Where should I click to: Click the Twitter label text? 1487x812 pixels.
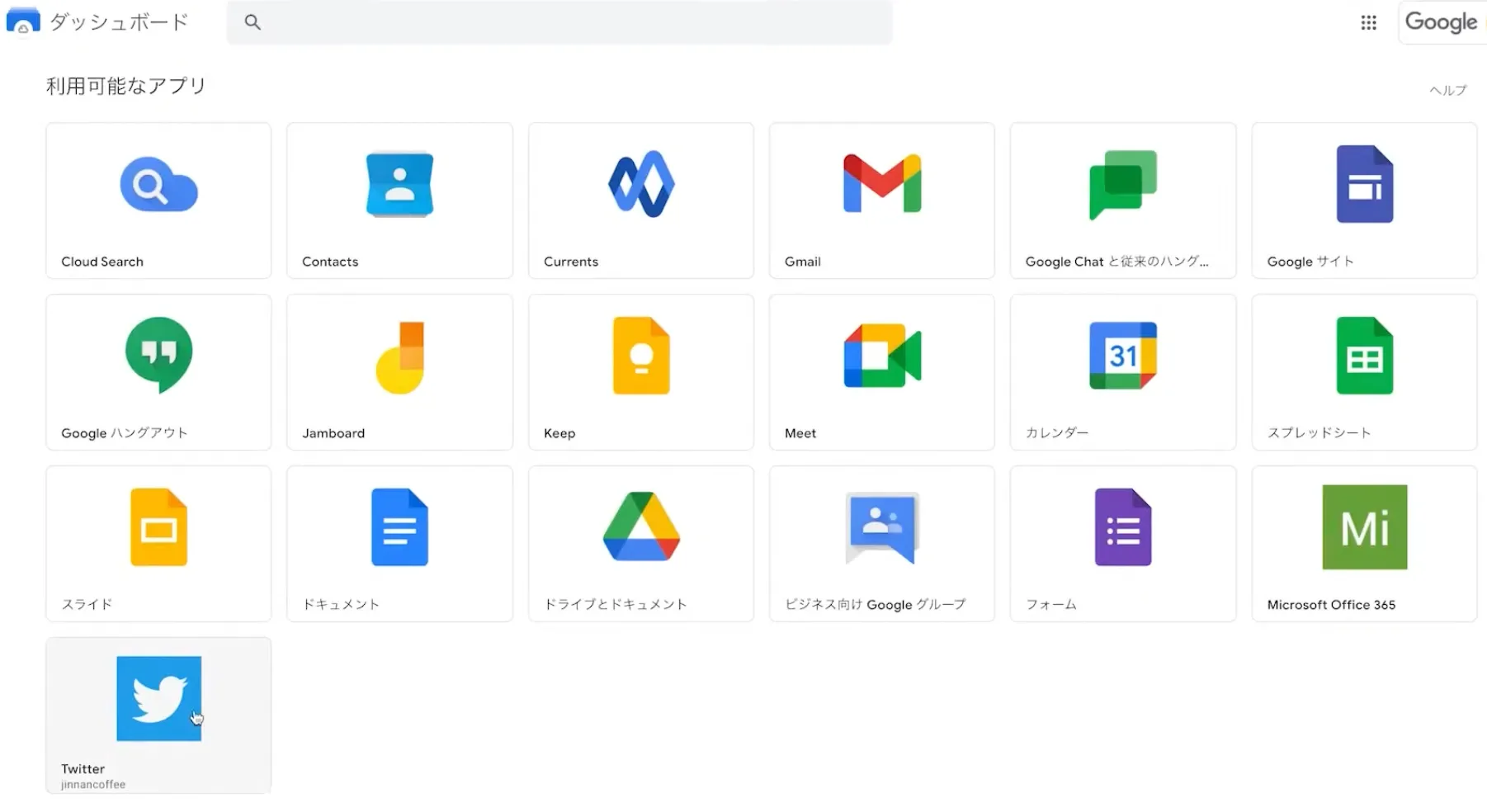click(83, 769)
